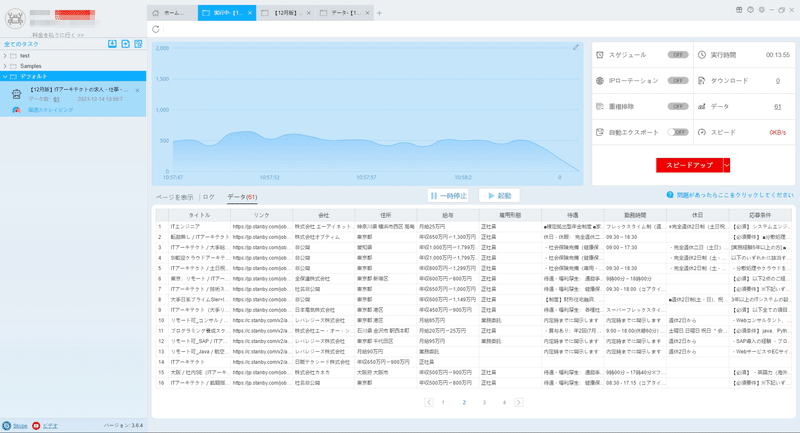Click the 高速スクレイピング link
800x433 pixels.
coord(51,110)
